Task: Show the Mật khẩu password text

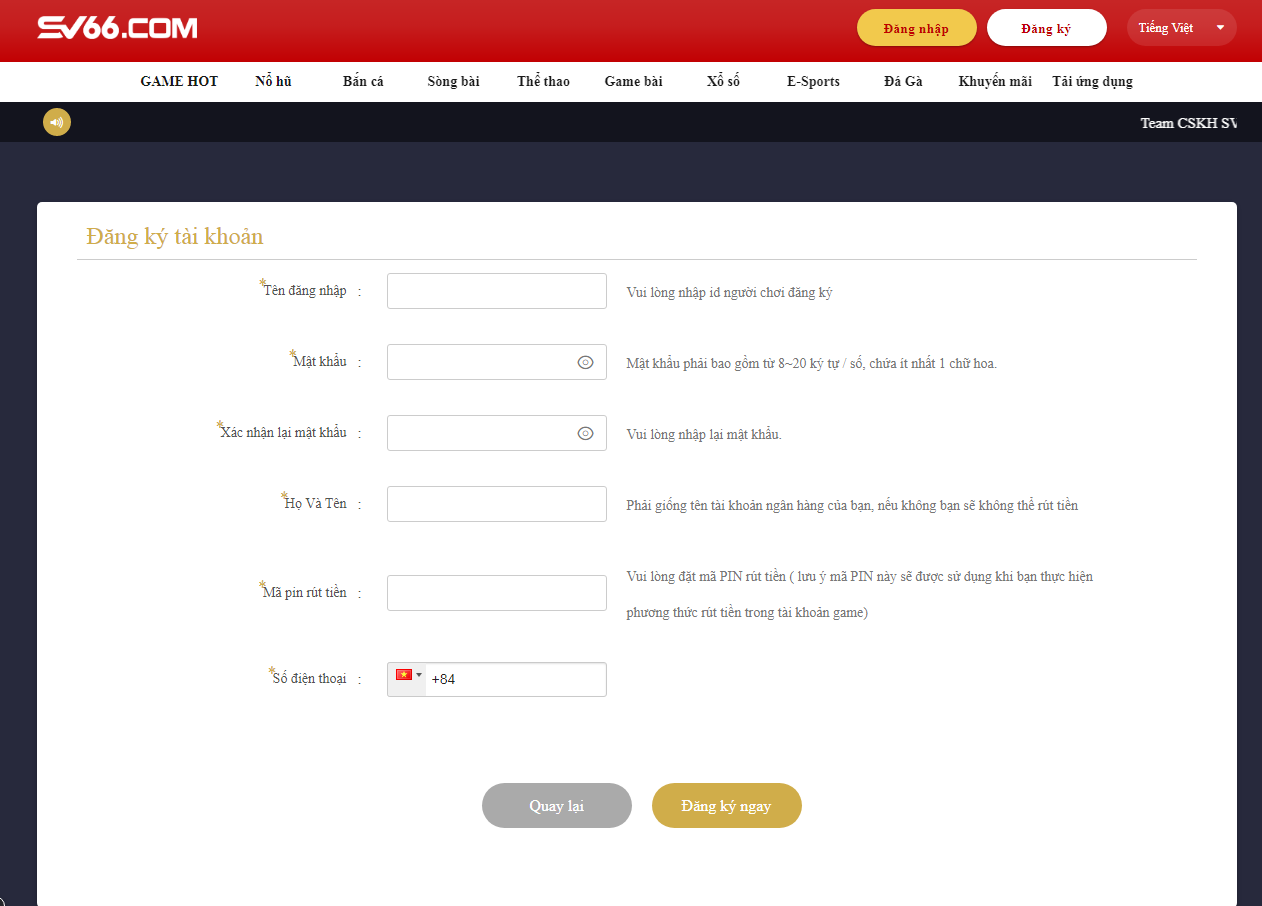Action: coord(585,362)
